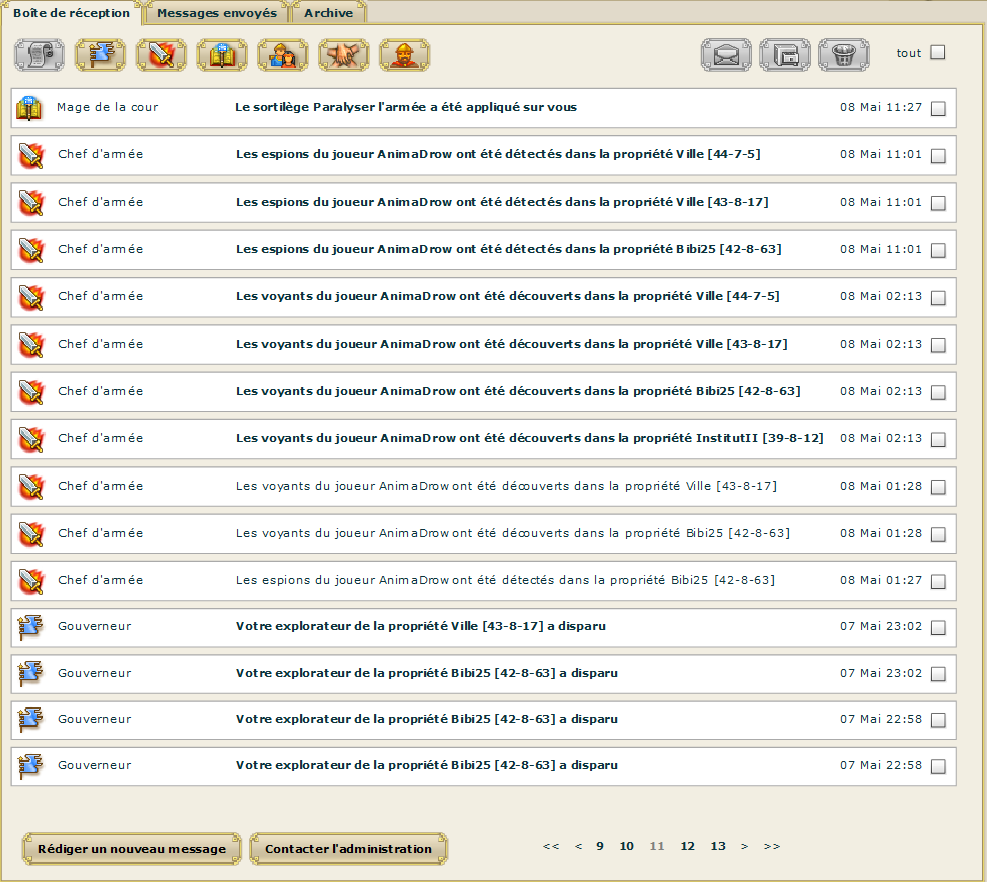Screen dimensions: 987x882
Task: Filter messages by Chef d'armée sword icon
Action: pos(161,54)
